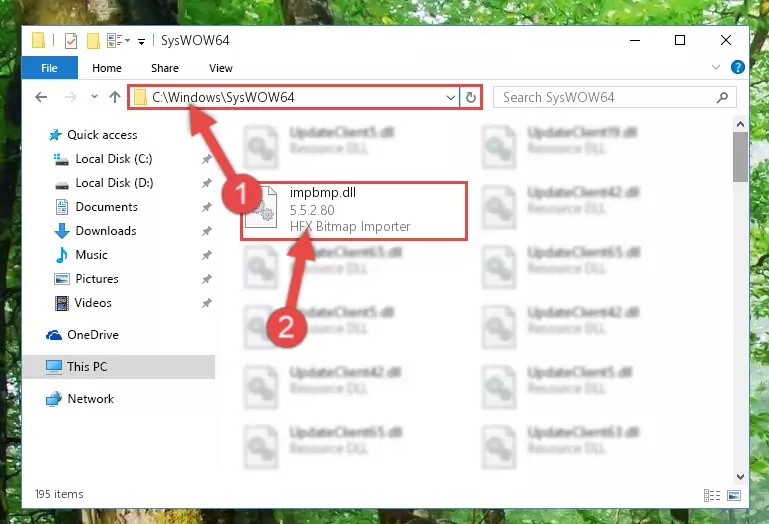Open the recent locations dropdown
The height and width of the screenshot is (524, 769).
click(x=94, y=97)
